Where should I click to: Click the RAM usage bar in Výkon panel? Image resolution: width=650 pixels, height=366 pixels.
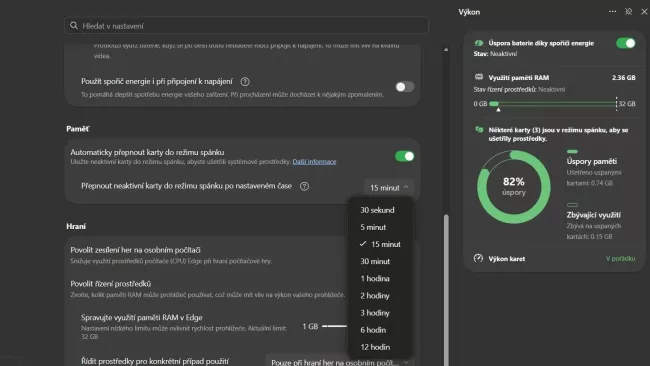(553, 104)
